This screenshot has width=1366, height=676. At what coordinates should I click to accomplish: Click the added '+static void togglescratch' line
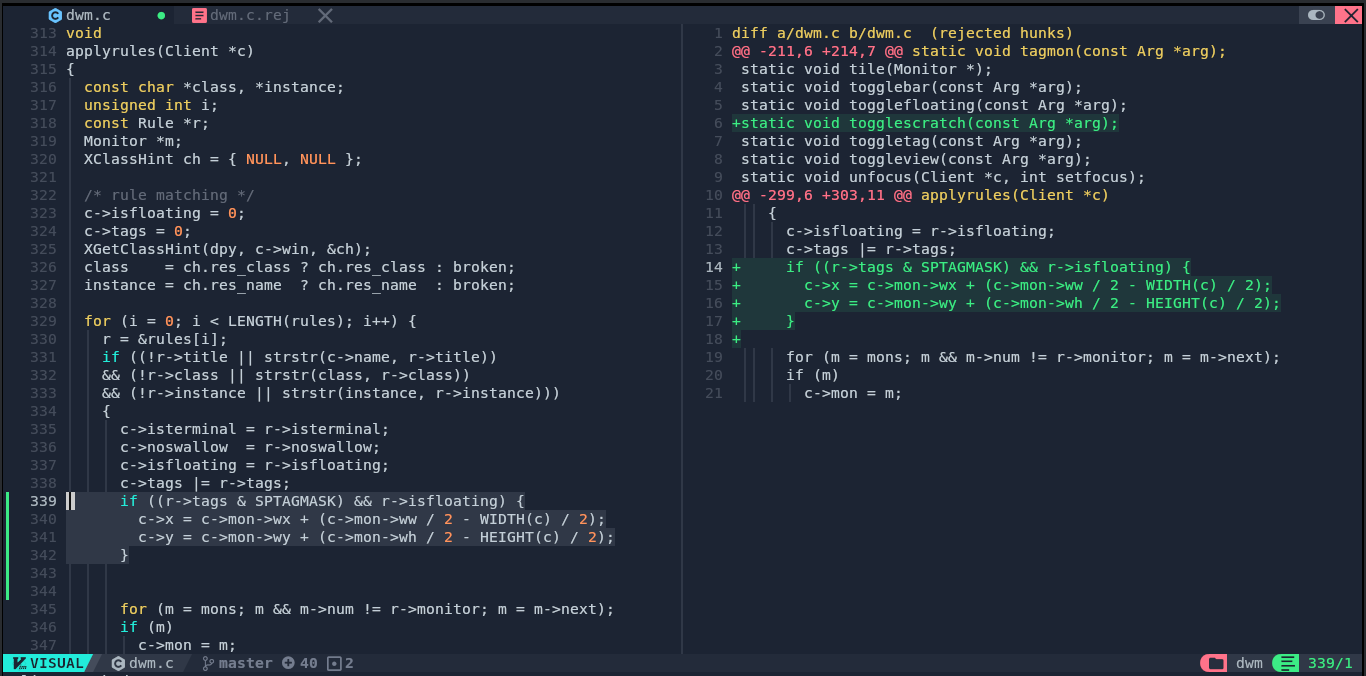point(925,123)
